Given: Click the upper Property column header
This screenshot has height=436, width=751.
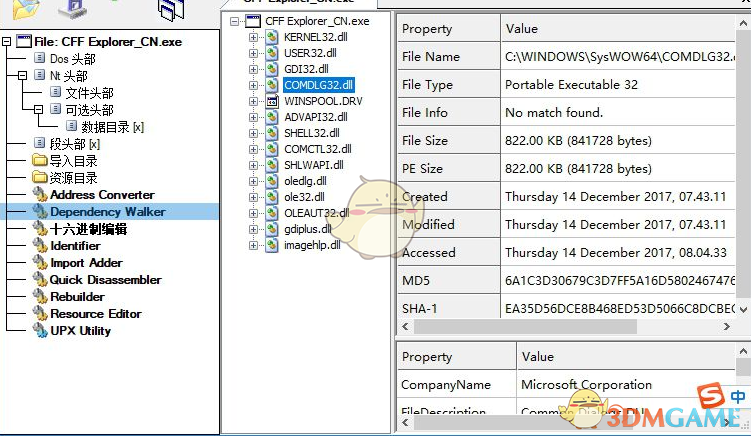Looking at the screenshot, I should (449, 29).
